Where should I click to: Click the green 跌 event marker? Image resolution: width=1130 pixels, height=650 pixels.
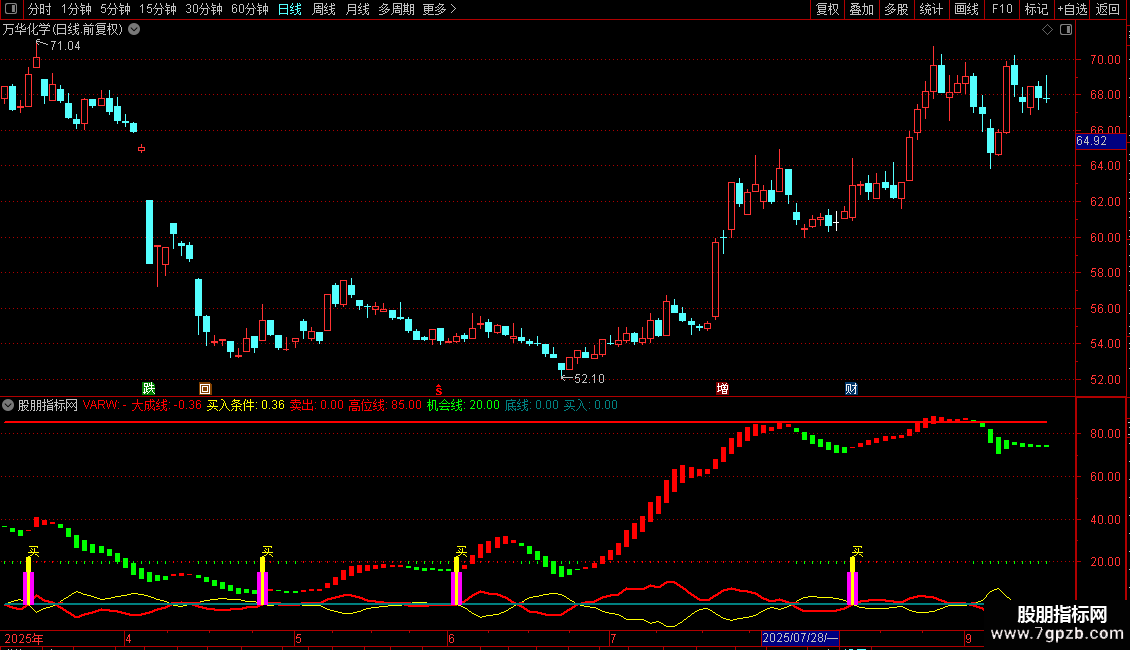pyautogui.click(x=148, y=388)
